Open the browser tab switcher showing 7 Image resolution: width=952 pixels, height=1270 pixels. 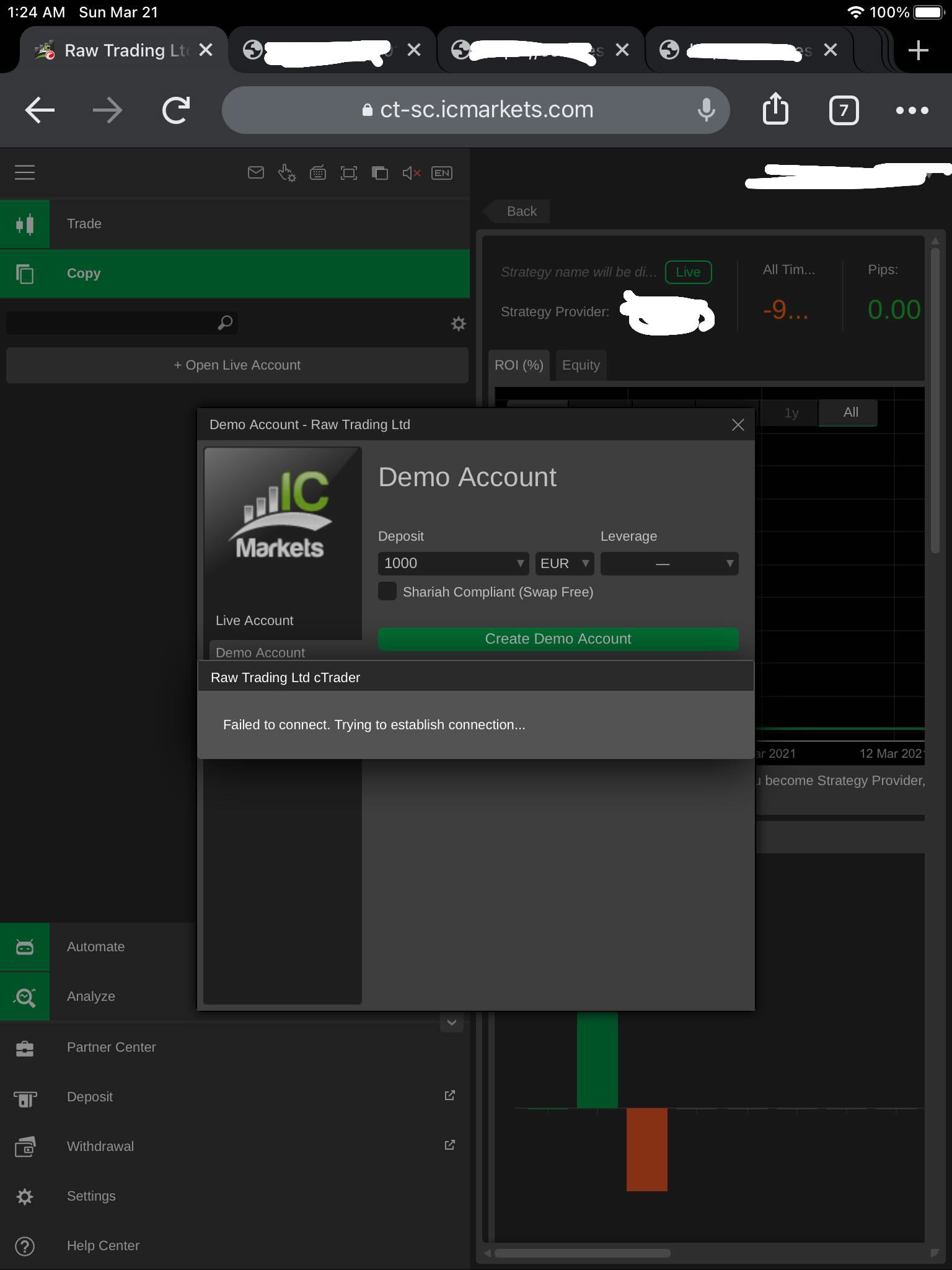(844, 110)
